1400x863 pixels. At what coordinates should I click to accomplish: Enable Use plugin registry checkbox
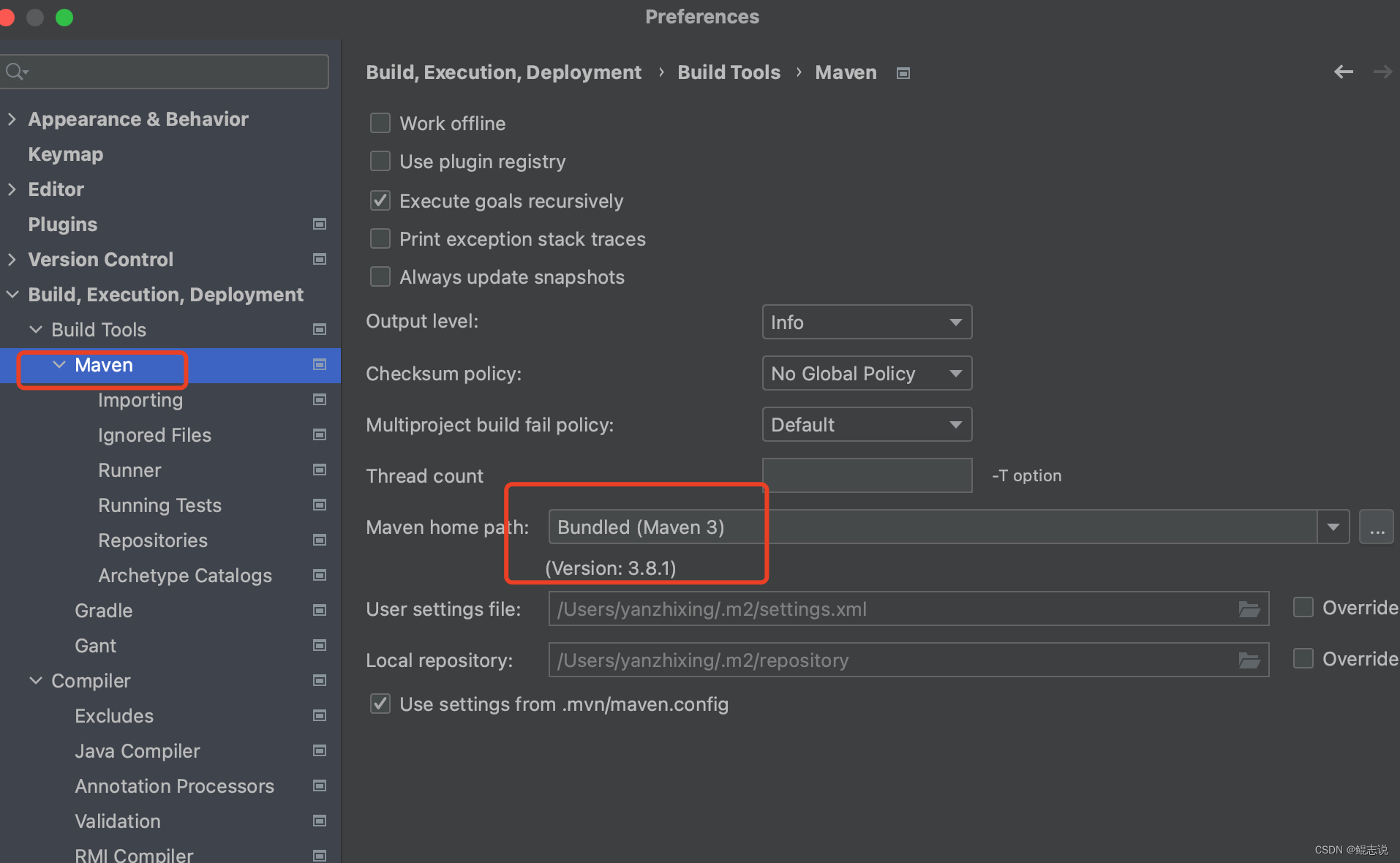click(380, 161)
